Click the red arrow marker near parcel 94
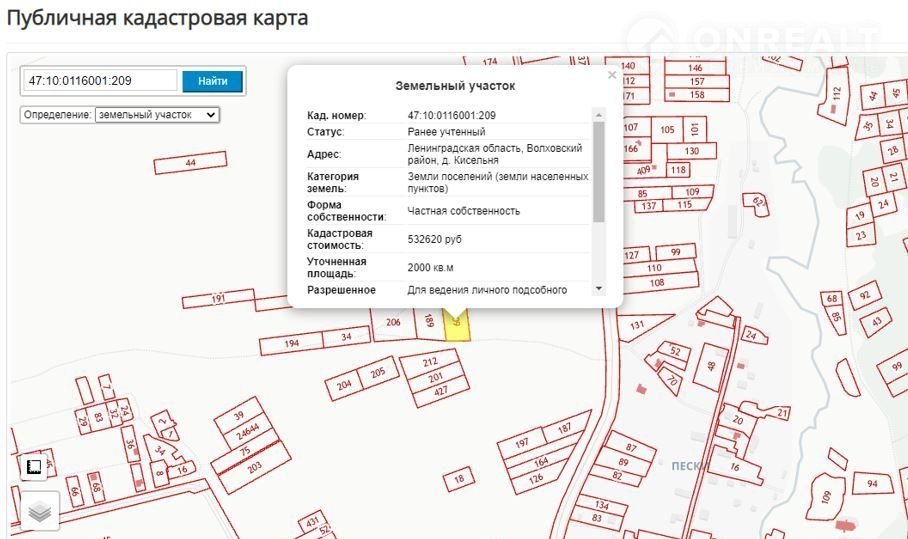This screenshot has height=539, width=908. pyautogui.click(x=847, y=523)
